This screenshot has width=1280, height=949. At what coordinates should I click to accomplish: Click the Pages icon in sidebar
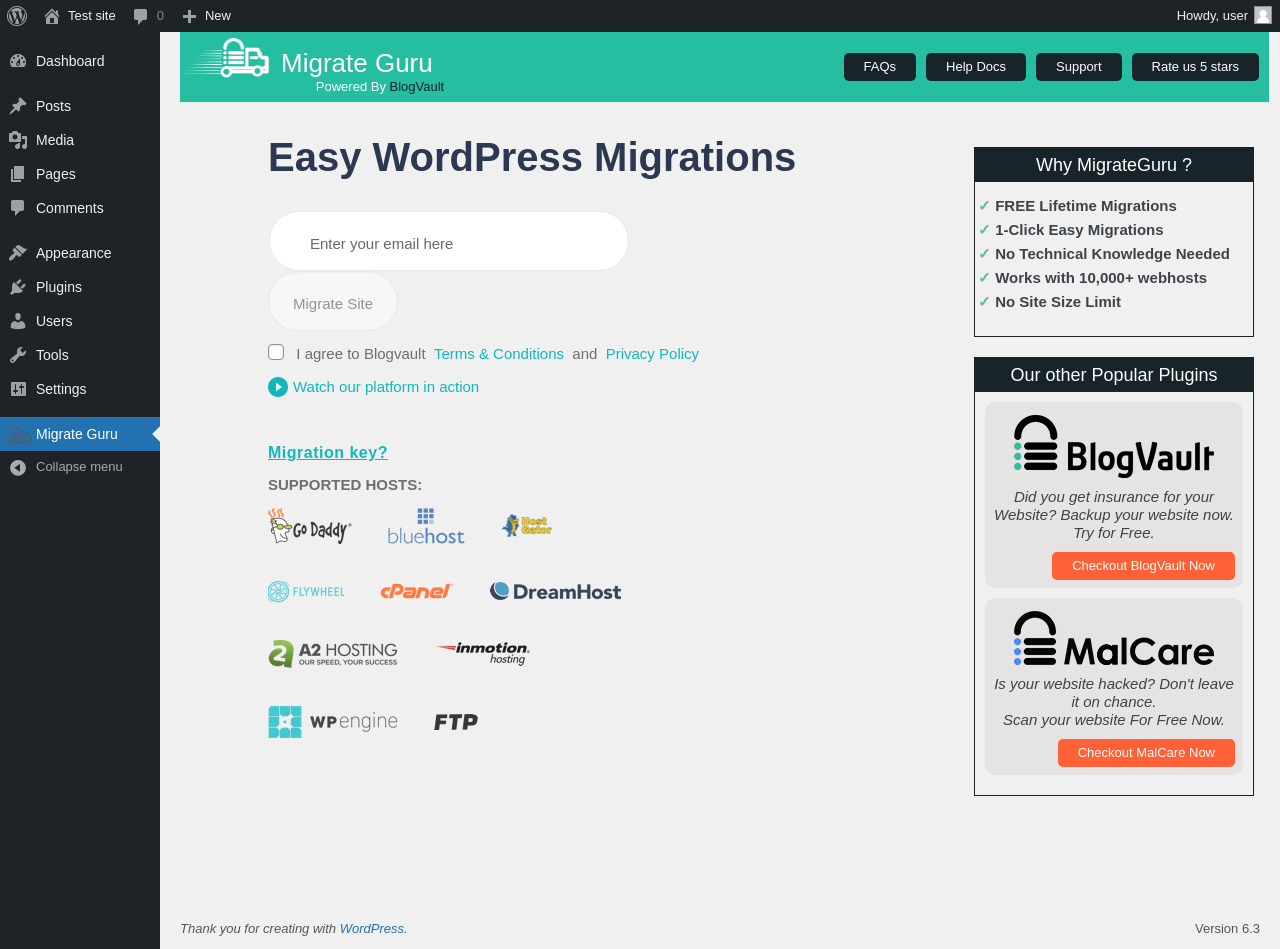(x=18, y=174)
